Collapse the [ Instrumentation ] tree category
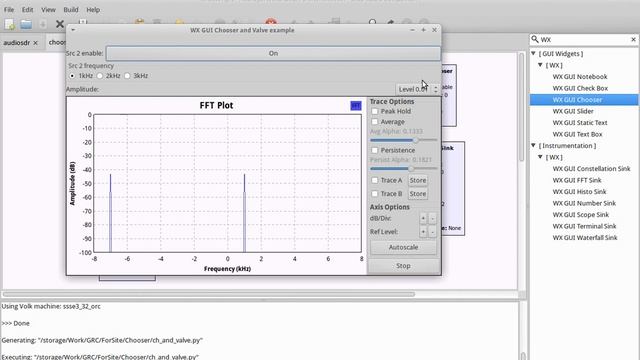640x360 pixels. (533, 145)
